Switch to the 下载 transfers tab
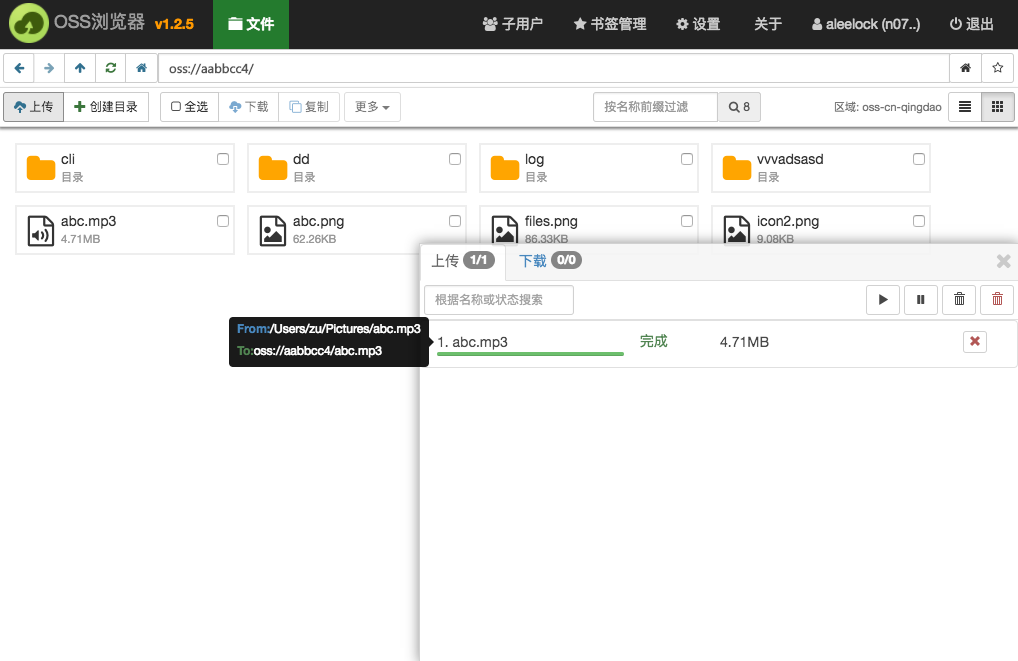Viewport: 1018px width, 661px height. coord(535,260)
